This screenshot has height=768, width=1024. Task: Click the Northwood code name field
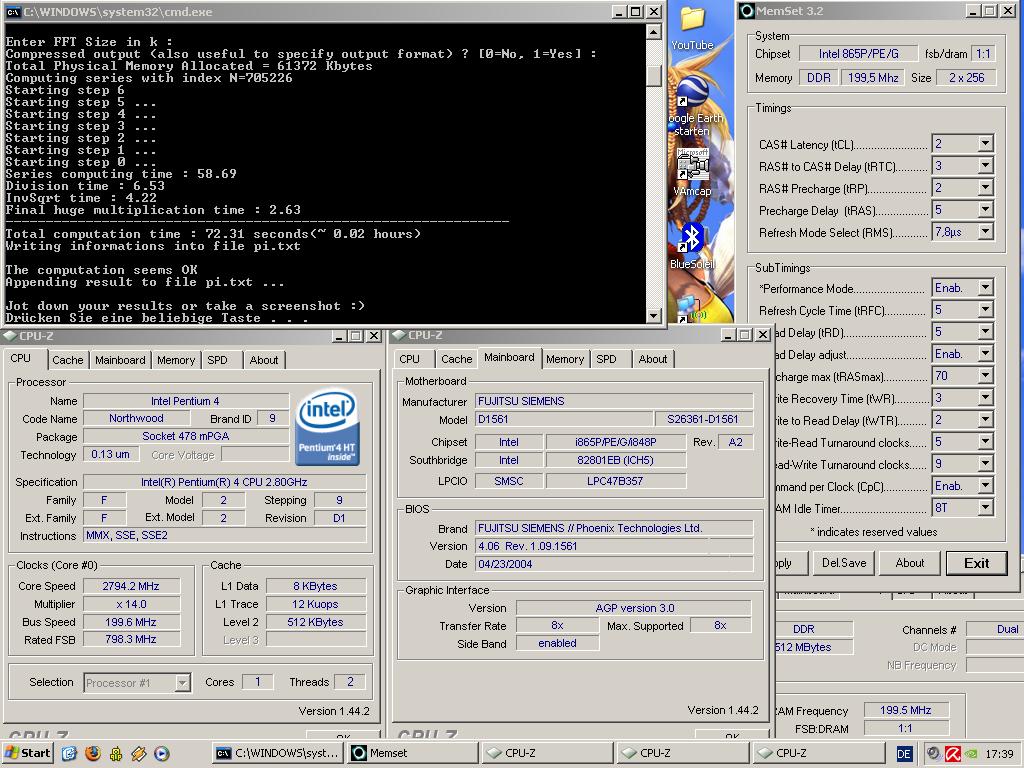[x=136, y=419]
